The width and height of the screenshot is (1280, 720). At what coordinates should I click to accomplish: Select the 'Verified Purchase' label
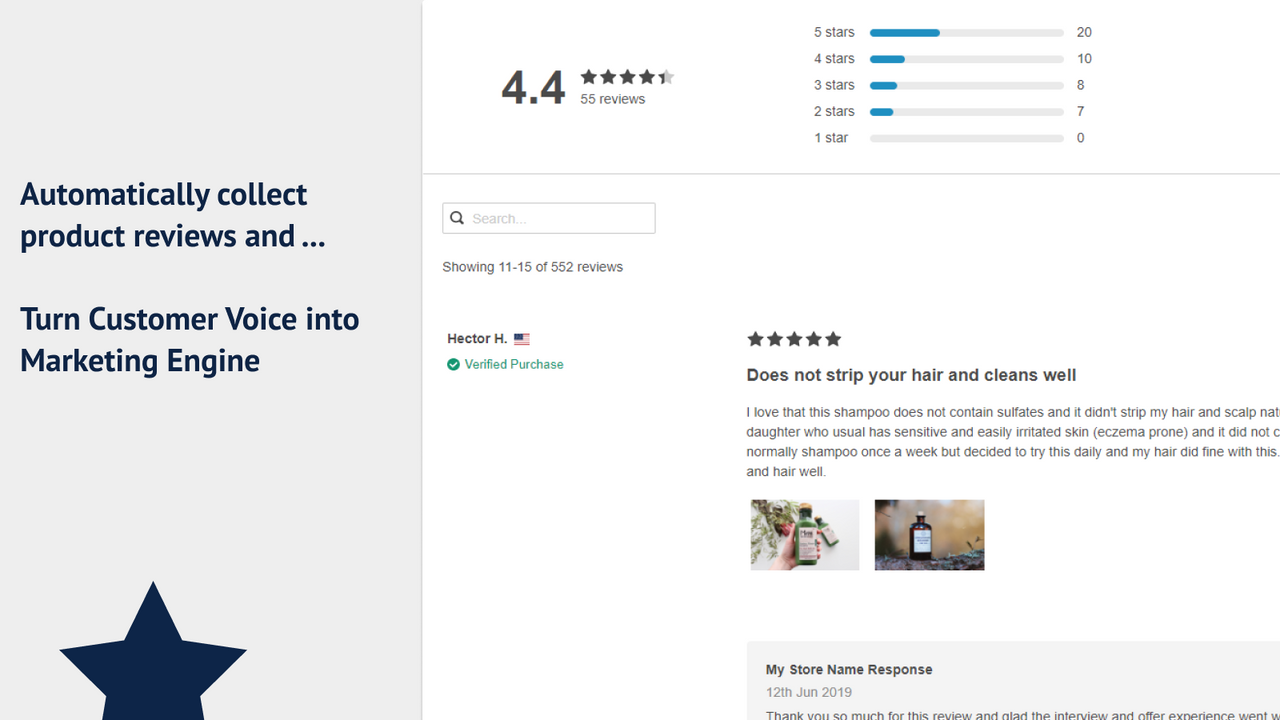tap(514, 364)
